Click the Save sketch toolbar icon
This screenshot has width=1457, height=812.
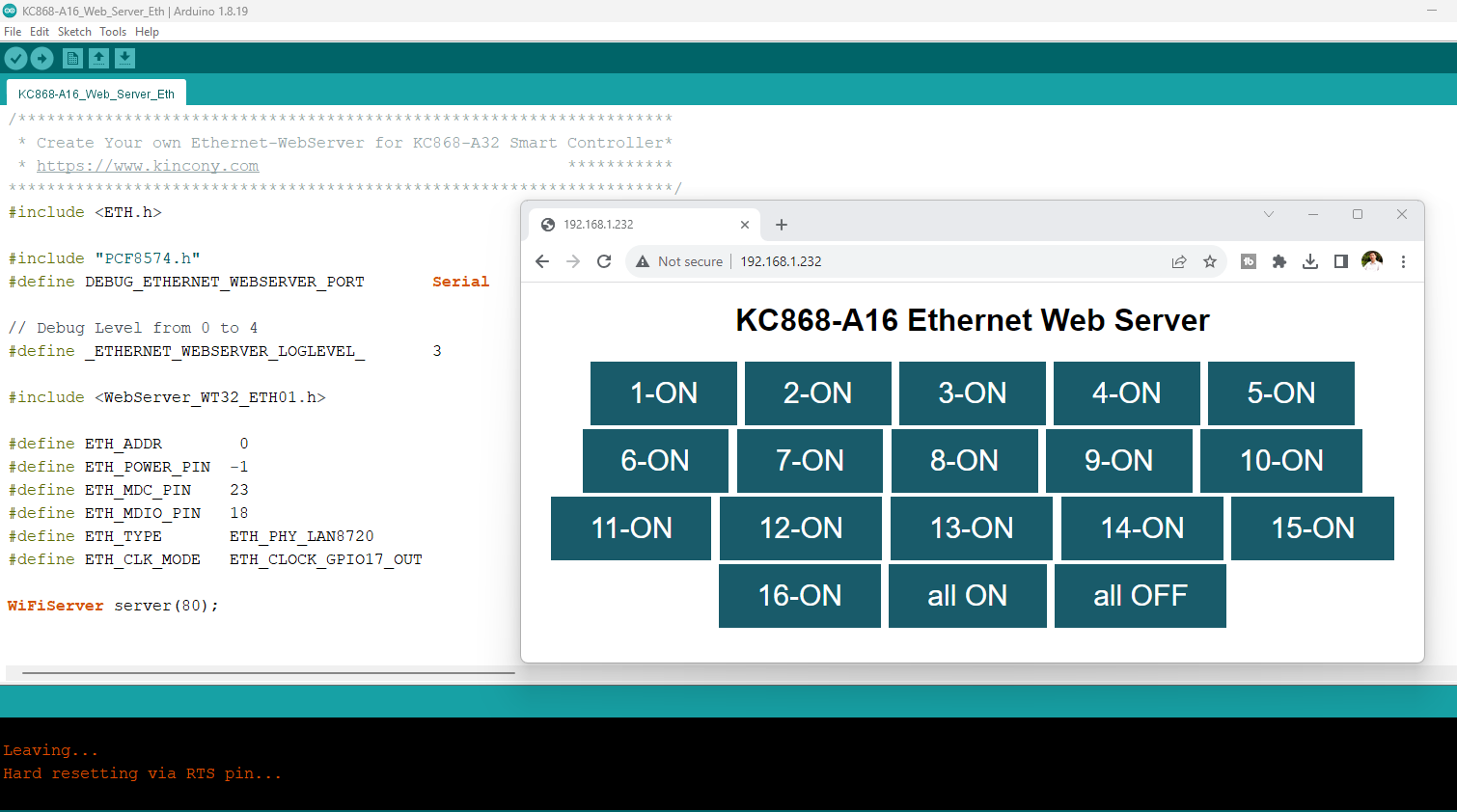click(x=124, y=59)
